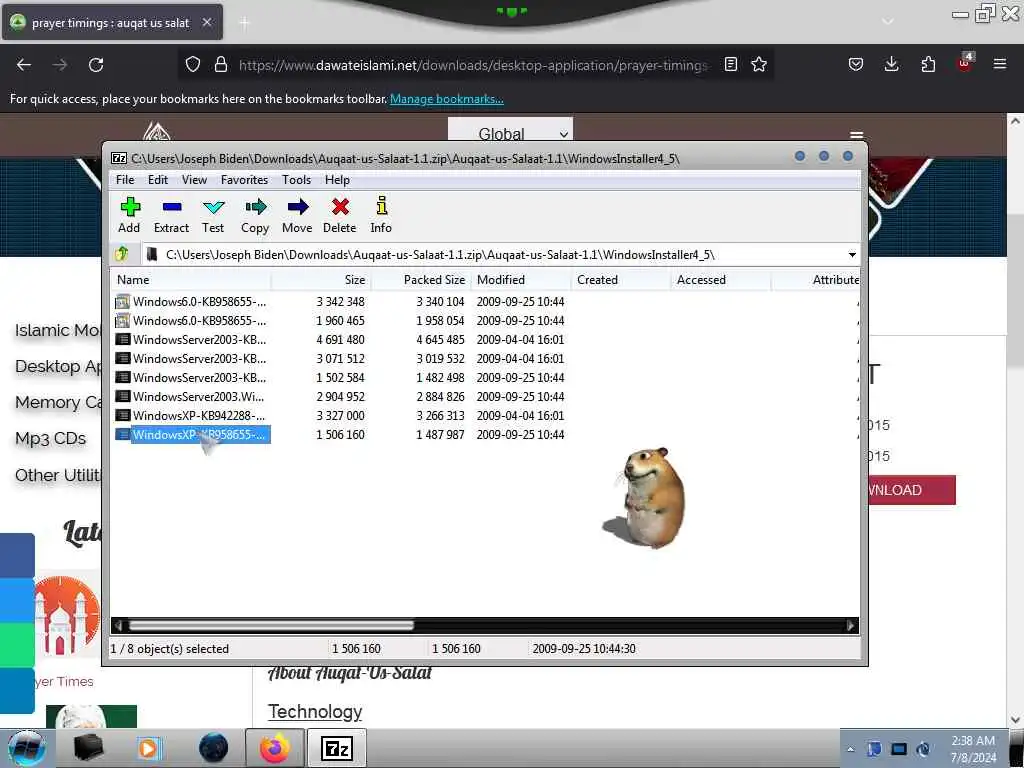Sort by Accessed column header
1024x768 pixels.
[x=720, y=280]
